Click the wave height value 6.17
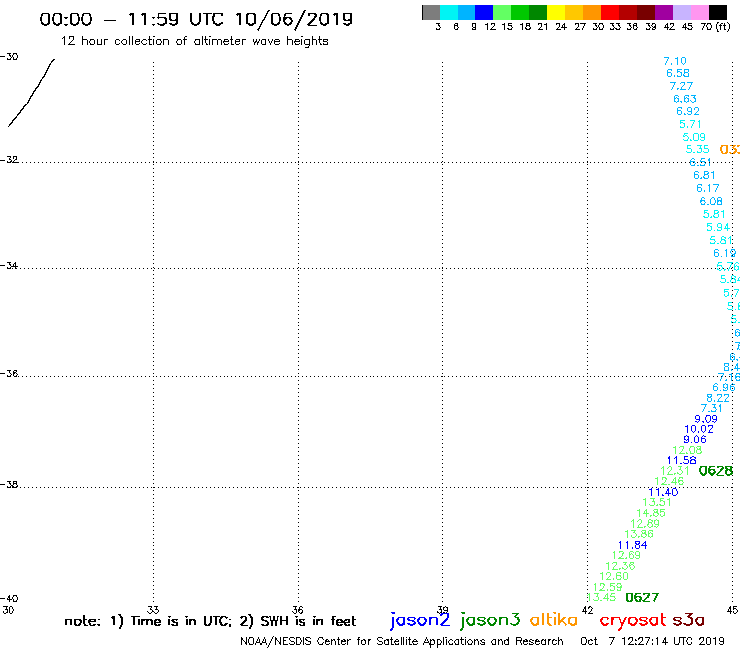 pos(707,188)
